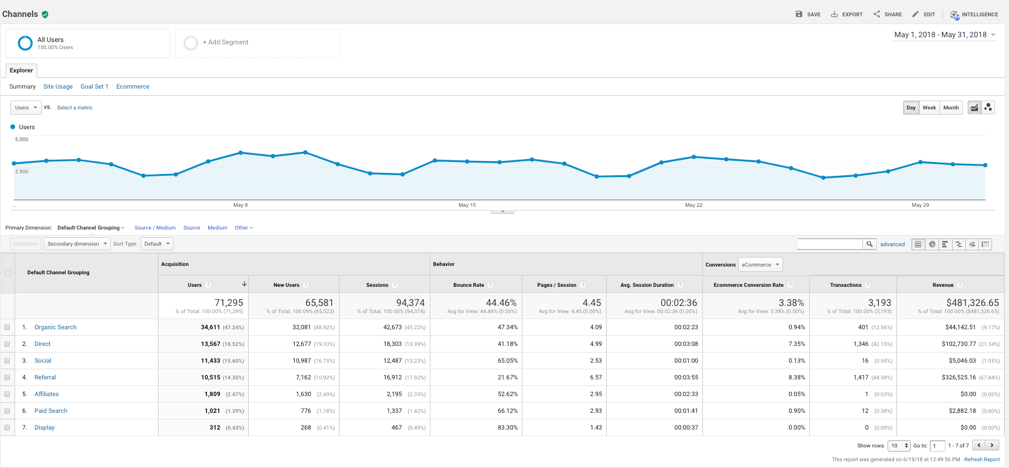Image resolution: width=1009 pixels, height=468 pixels.
Task: Switch to pivot table view icon
Action: click(985, 244)
